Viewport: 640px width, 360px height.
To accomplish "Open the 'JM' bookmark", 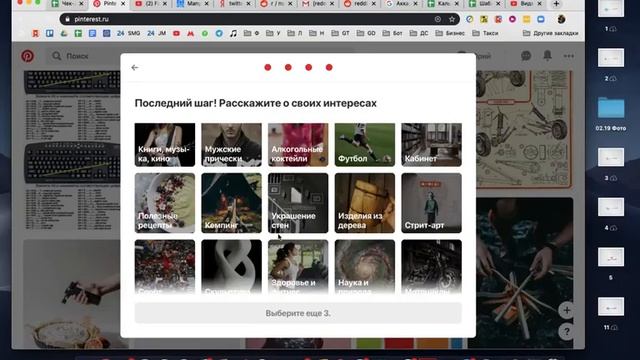I will pos(157,33).
